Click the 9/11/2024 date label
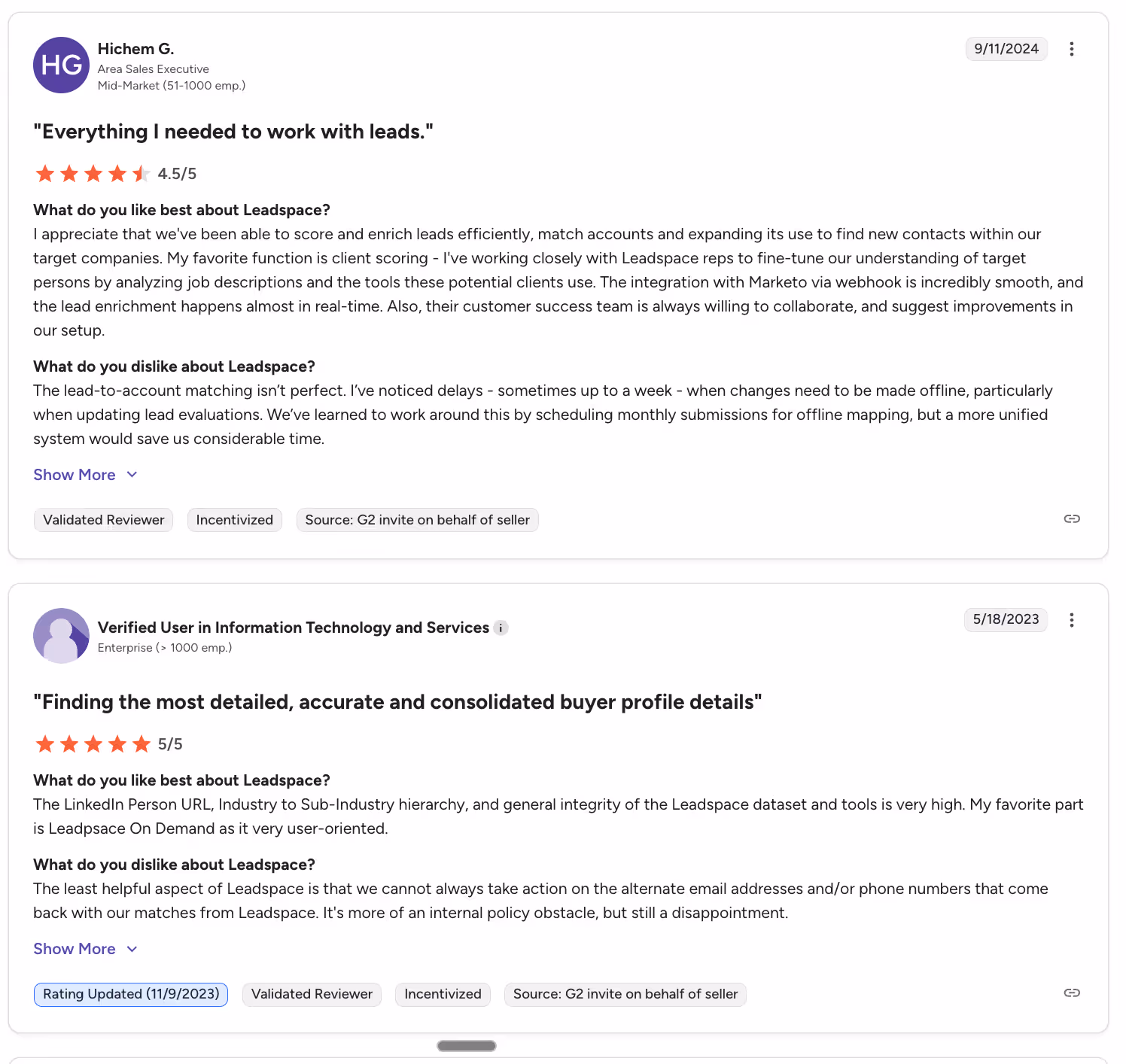Image resolution: width=1126 pixels, height=1064 pixels. (x=1006, y=49)
